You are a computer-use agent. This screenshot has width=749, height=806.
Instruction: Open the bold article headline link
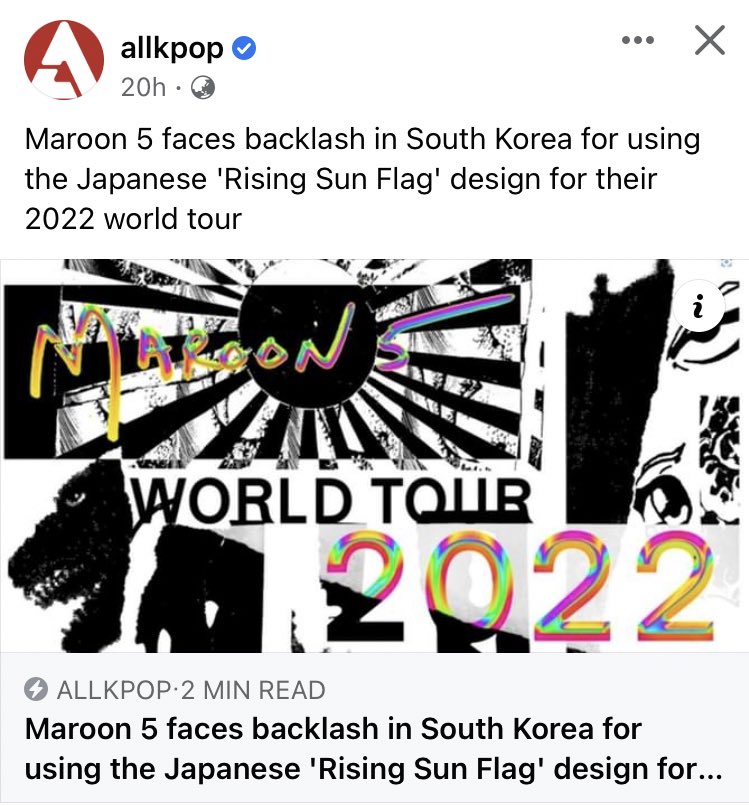[x=373, y=749]
